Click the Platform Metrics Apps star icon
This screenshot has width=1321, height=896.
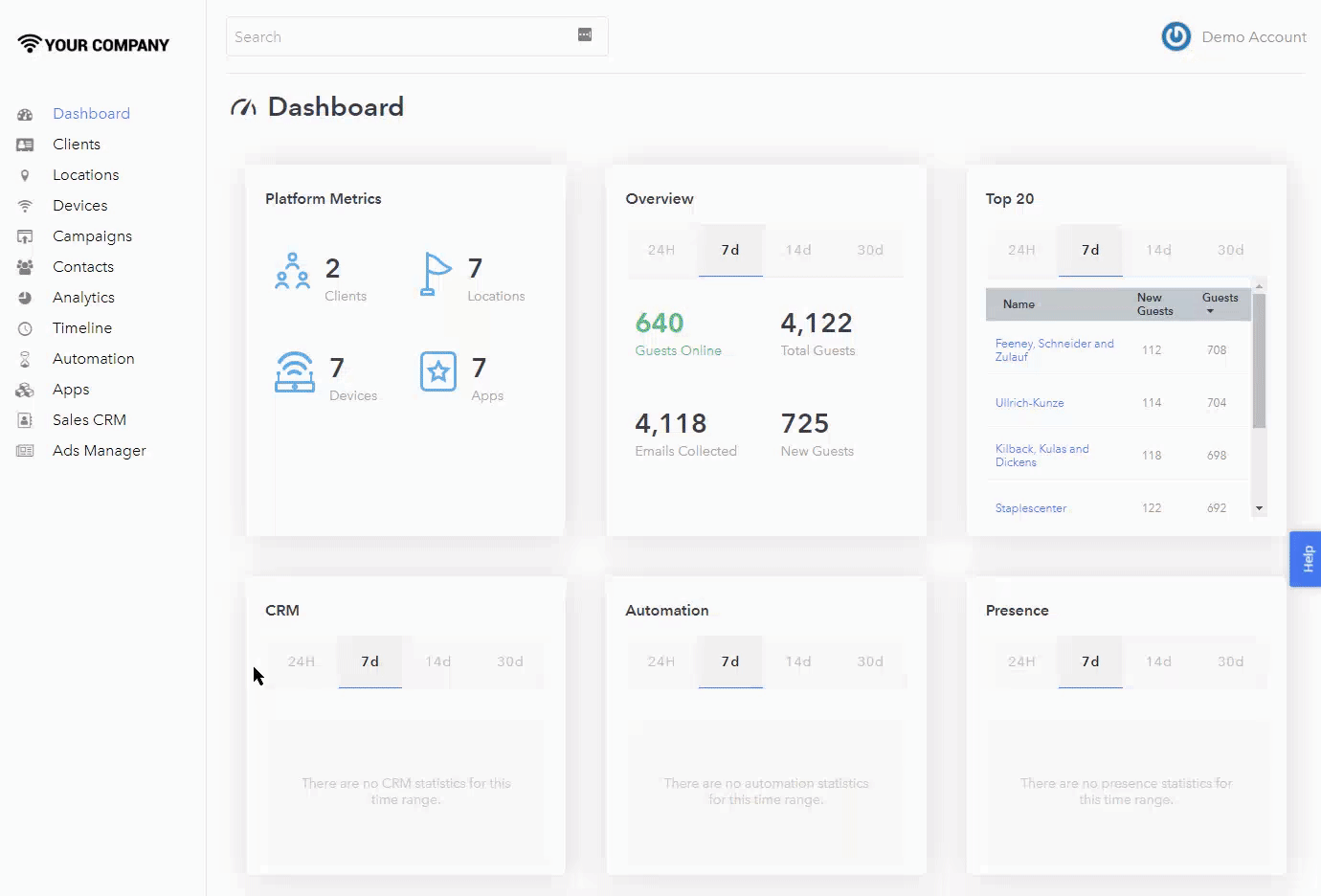point(438,371)
